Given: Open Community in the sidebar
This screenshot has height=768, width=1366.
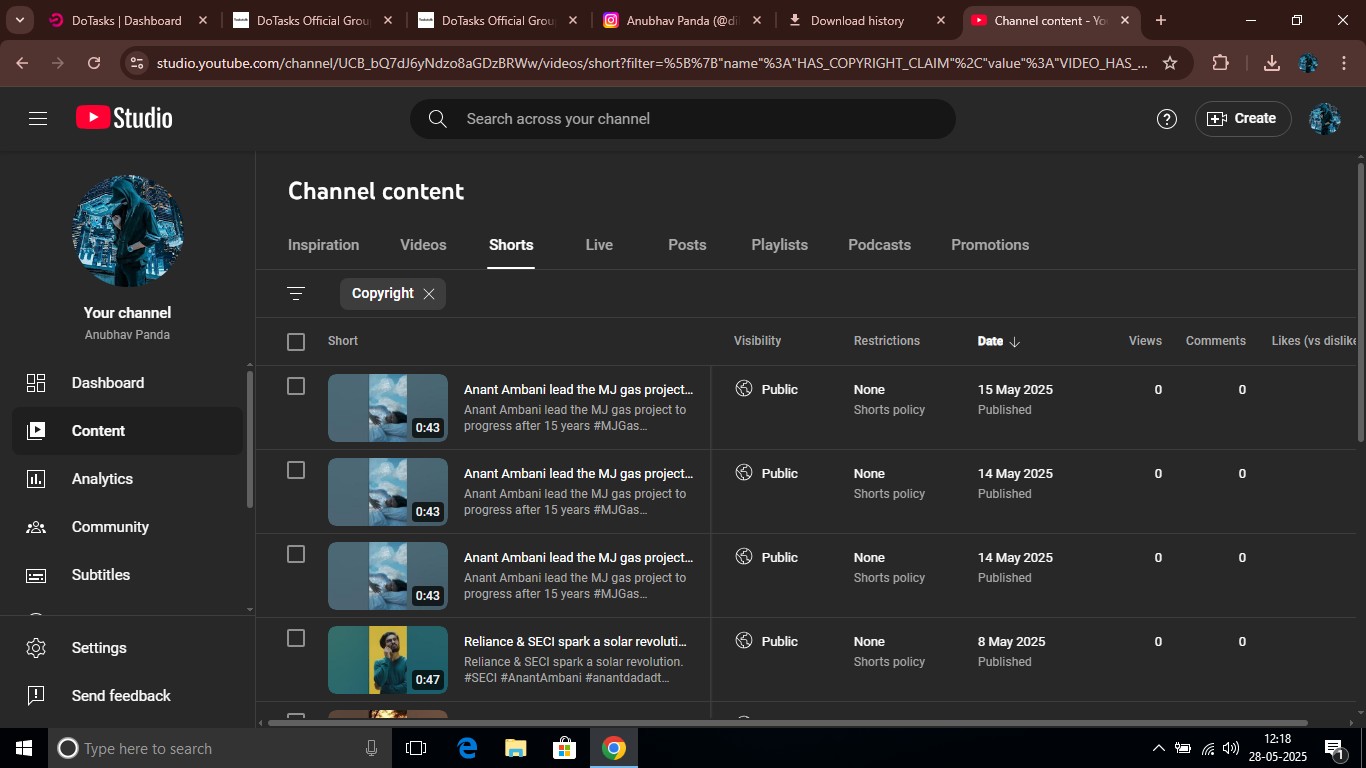Looking at the screenshot, I should click(x=127, y=527).
